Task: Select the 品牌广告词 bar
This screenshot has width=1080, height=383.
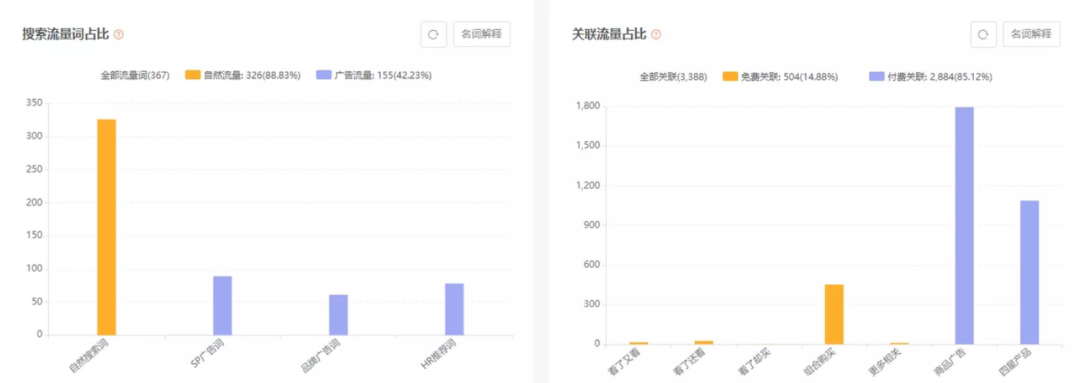Action: pos(338,315)
